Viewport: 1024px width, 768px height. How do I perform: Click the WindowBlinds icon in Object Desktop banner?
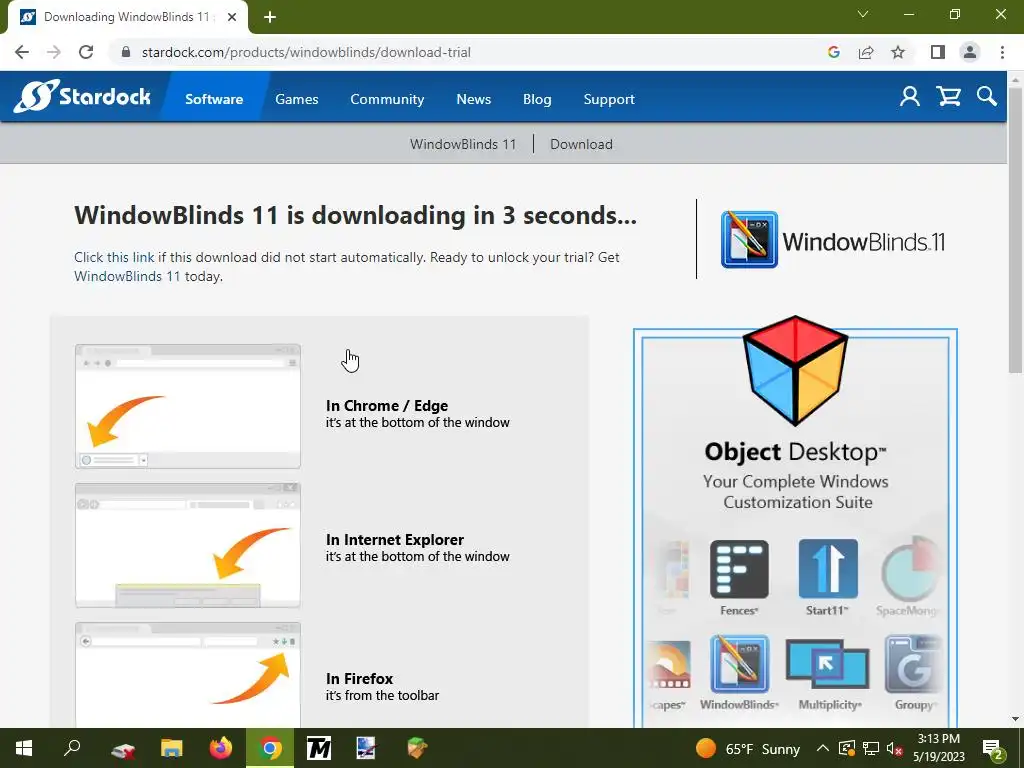click(739, 664)
